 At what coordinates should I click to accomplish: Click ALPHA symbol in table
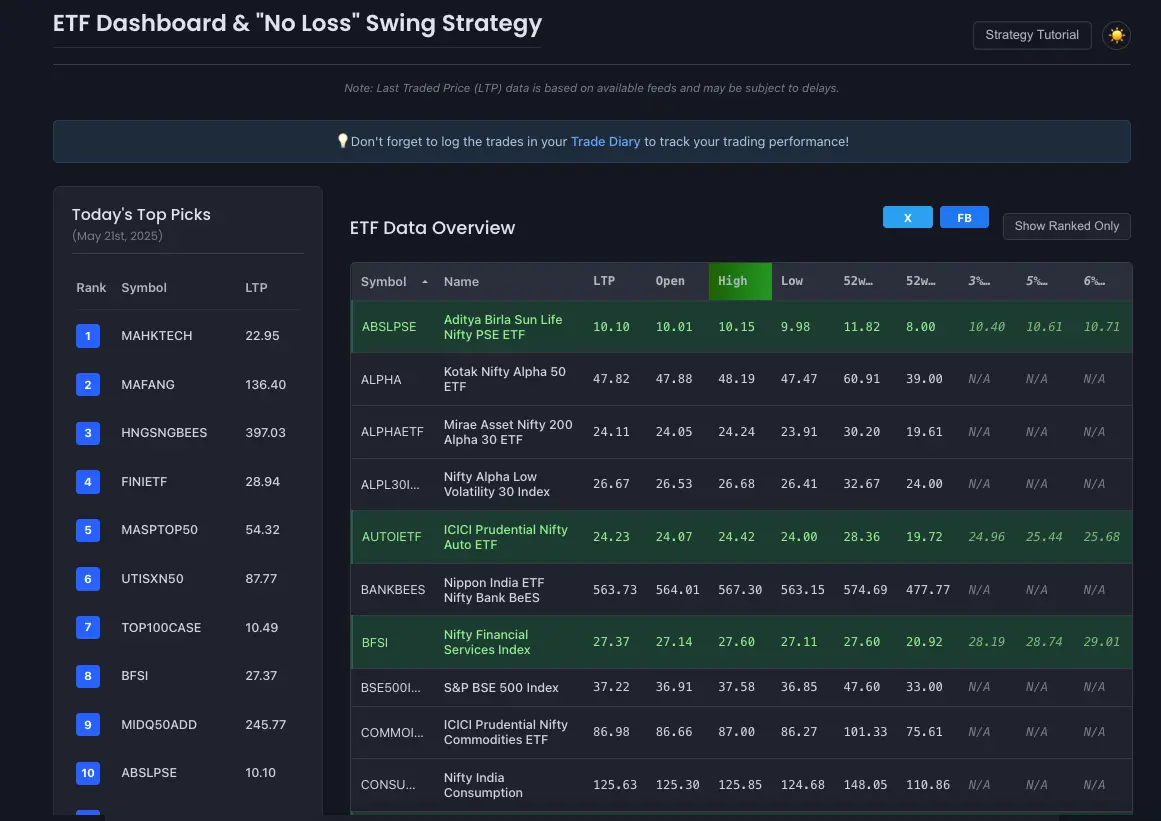(381, 380)
